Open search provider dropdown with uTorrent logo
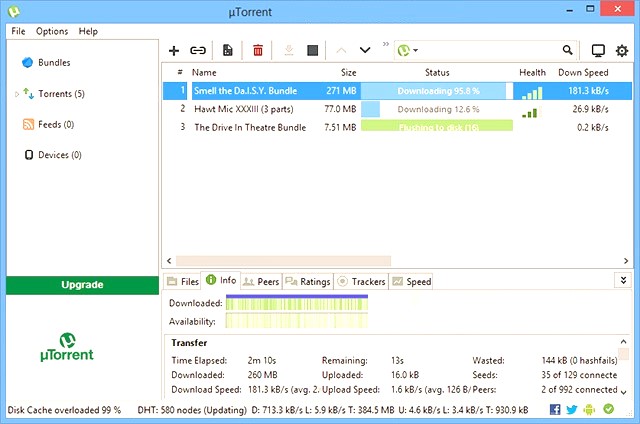This screenshot has width=640, height=424. coord(407,51)
